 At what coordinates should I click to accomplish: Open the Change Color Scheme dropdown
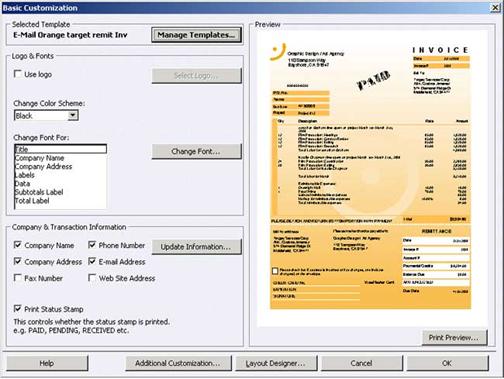click(73, 115)
